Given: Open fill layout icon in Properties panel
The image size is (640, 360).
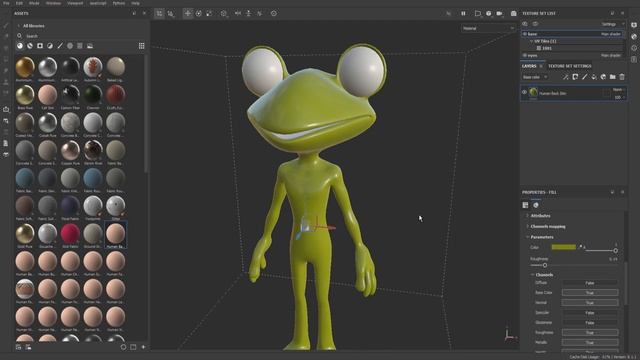Looking at the screenshot, I should (x=525, y=205).
